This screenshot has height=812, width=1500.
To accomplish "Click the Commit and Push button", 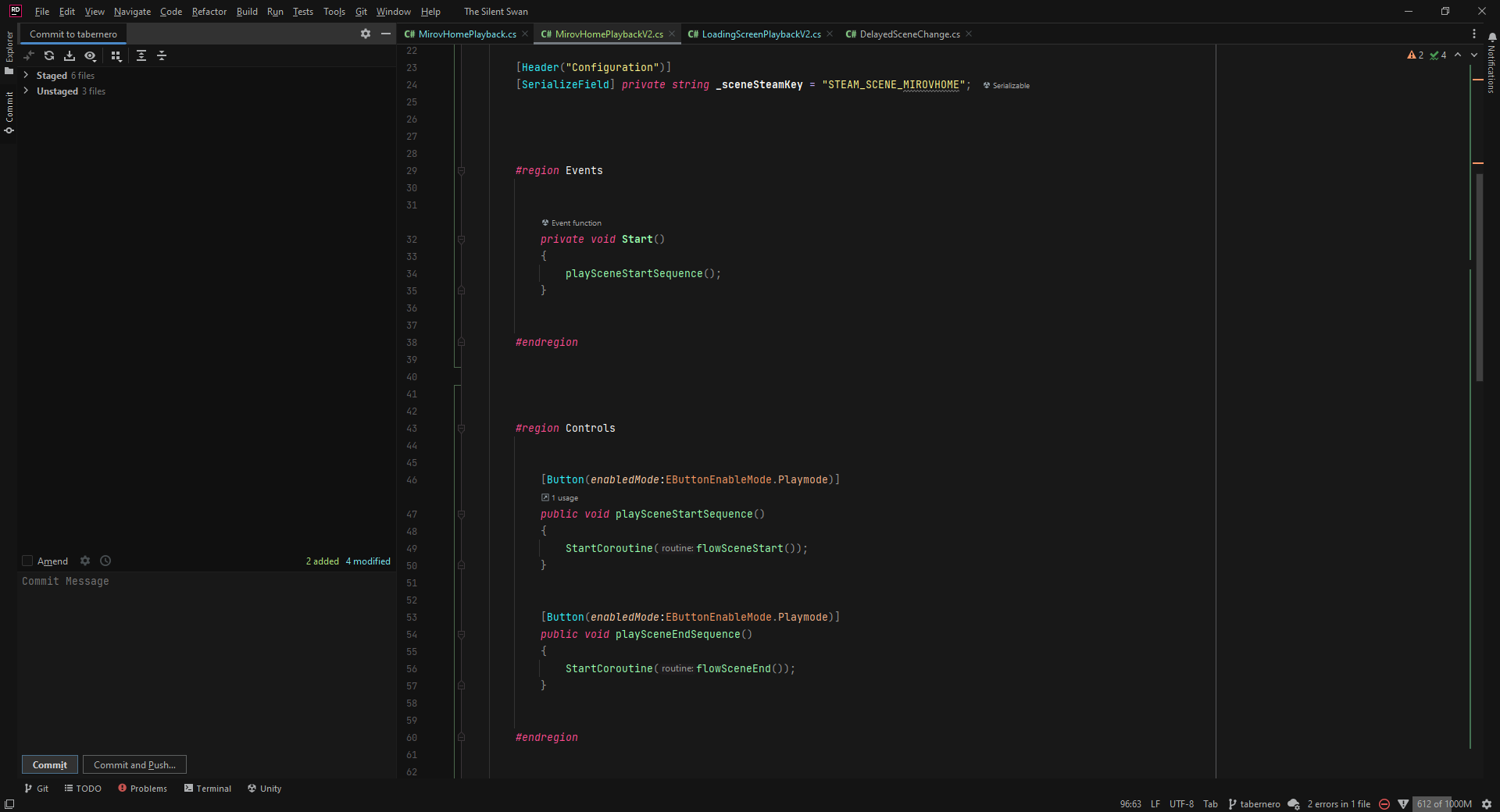I will click(x=134, y=765).
